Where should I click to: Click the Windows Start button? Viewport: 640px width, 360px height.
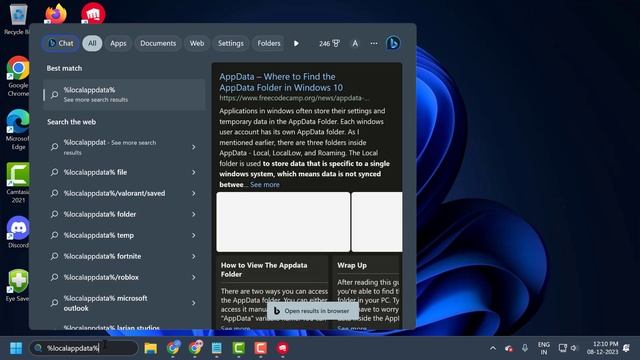coord(16,348)
